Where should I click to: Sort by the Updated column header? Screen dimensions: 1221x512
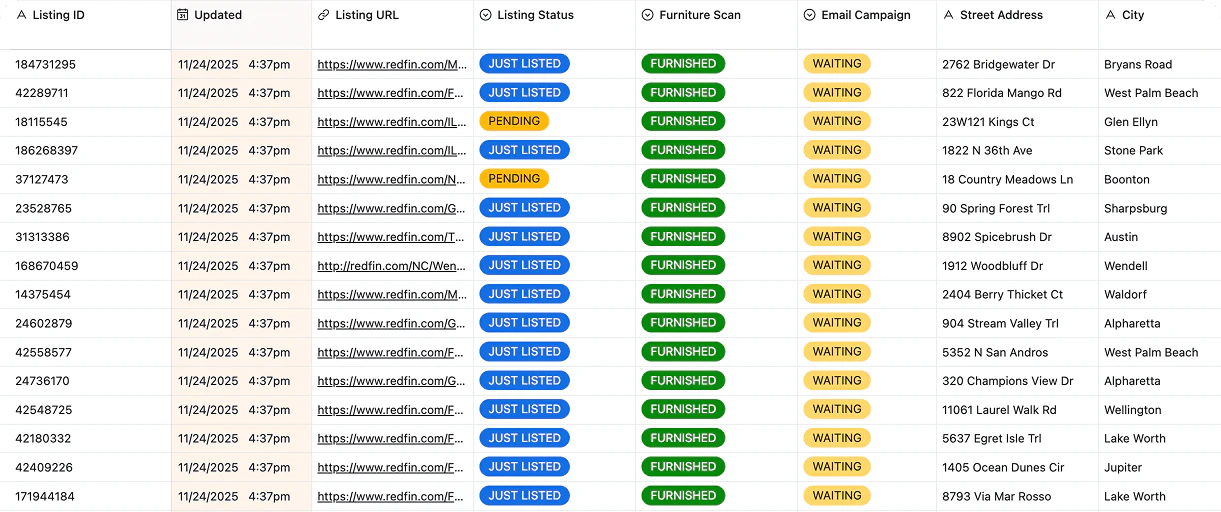[218, 15]
